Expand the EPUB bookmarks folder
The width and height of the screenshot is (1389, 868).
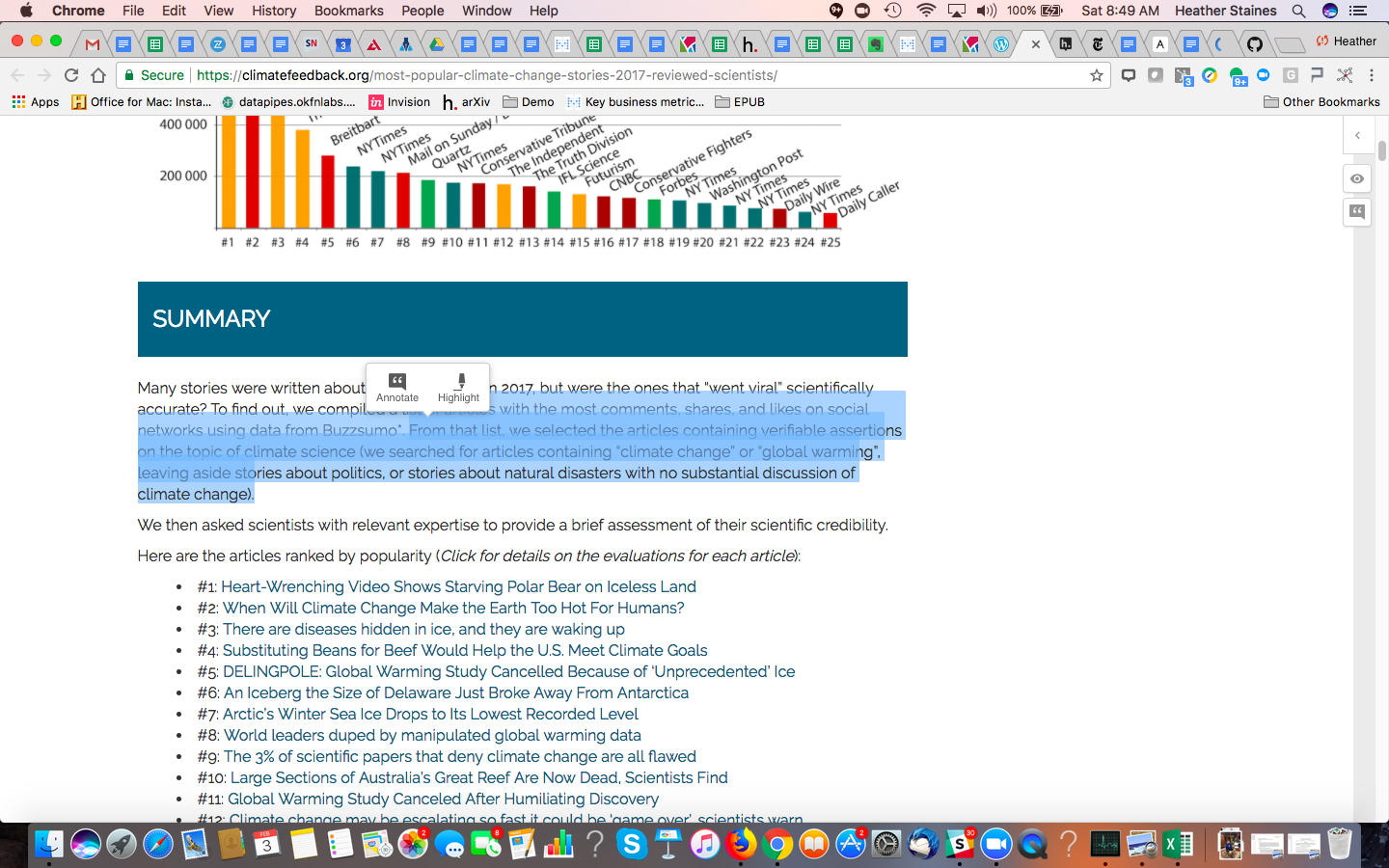(740, 102)
